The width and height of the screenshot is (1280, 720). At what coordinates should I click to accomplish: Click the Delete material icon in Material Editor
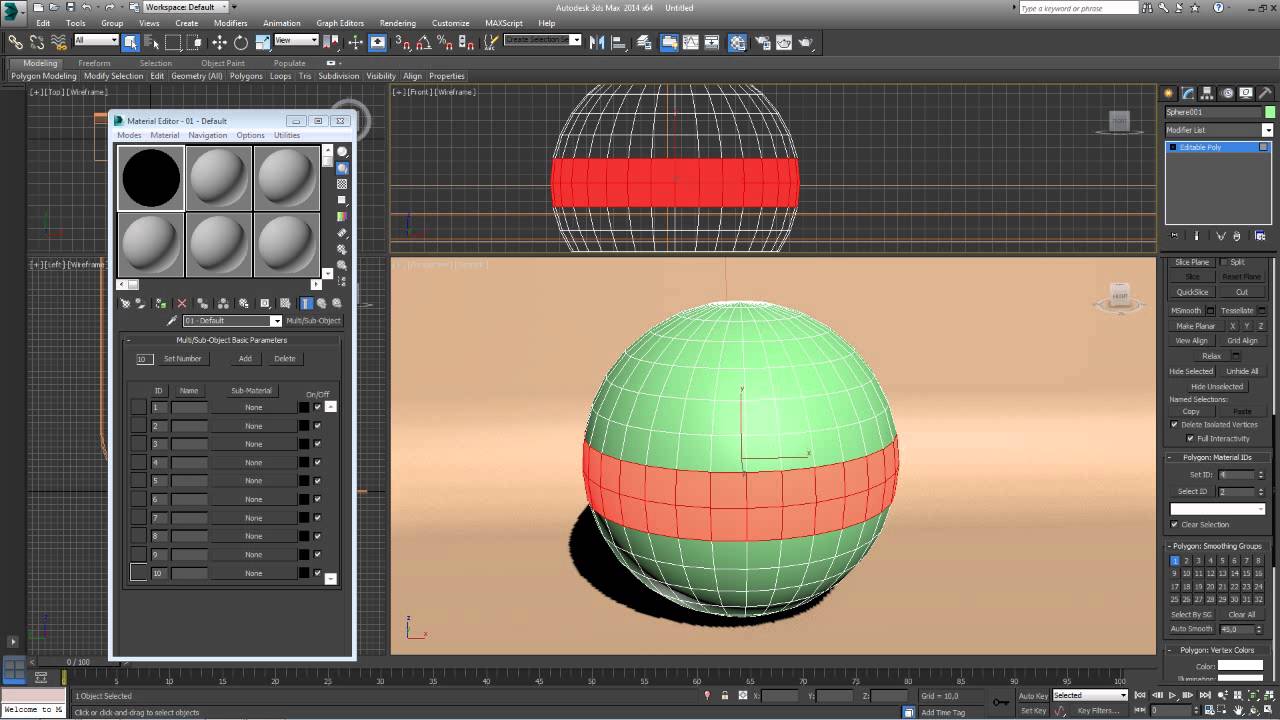[x=181, y=303]
